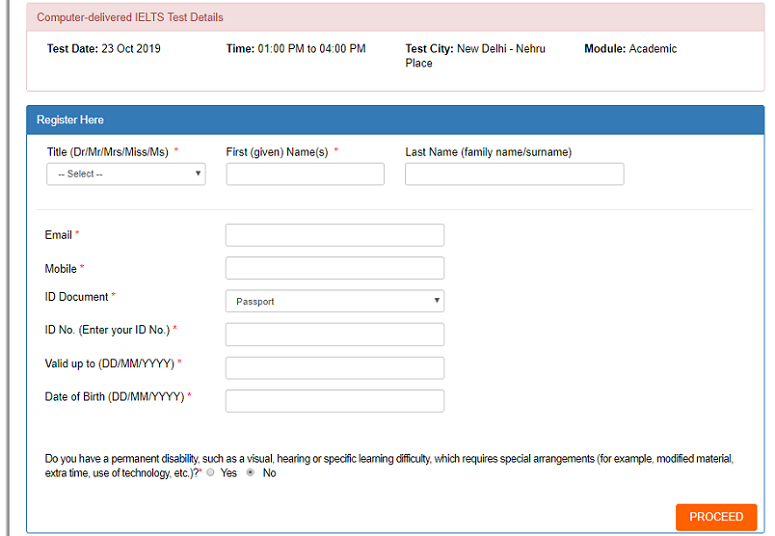The height and width of the screenshot is (536, 775).
Task: Click the test Time 01:00 PM text
Action: [x=296, y=49]
